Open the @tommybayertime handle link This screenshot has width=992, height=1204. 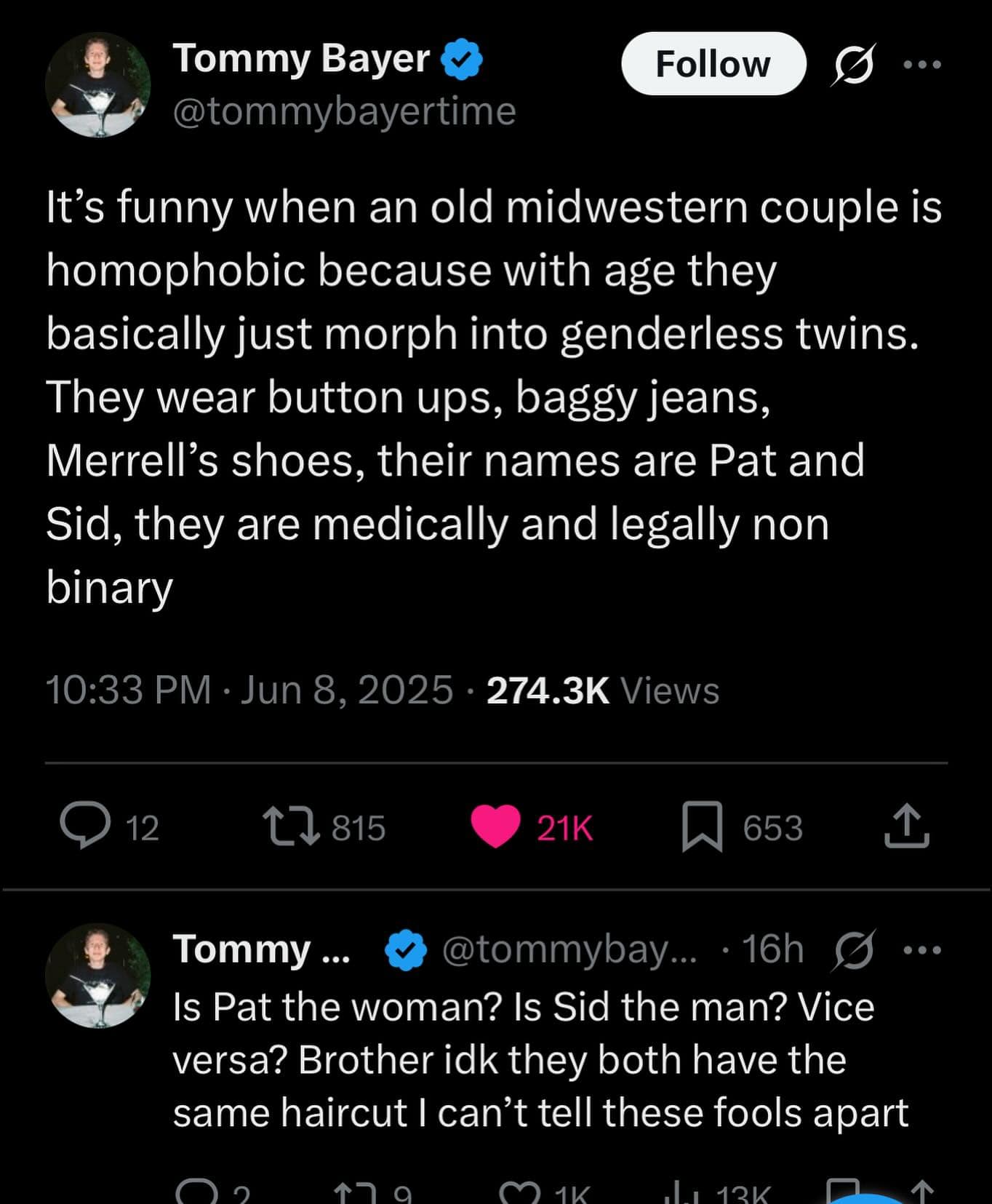tap(344, 111)
